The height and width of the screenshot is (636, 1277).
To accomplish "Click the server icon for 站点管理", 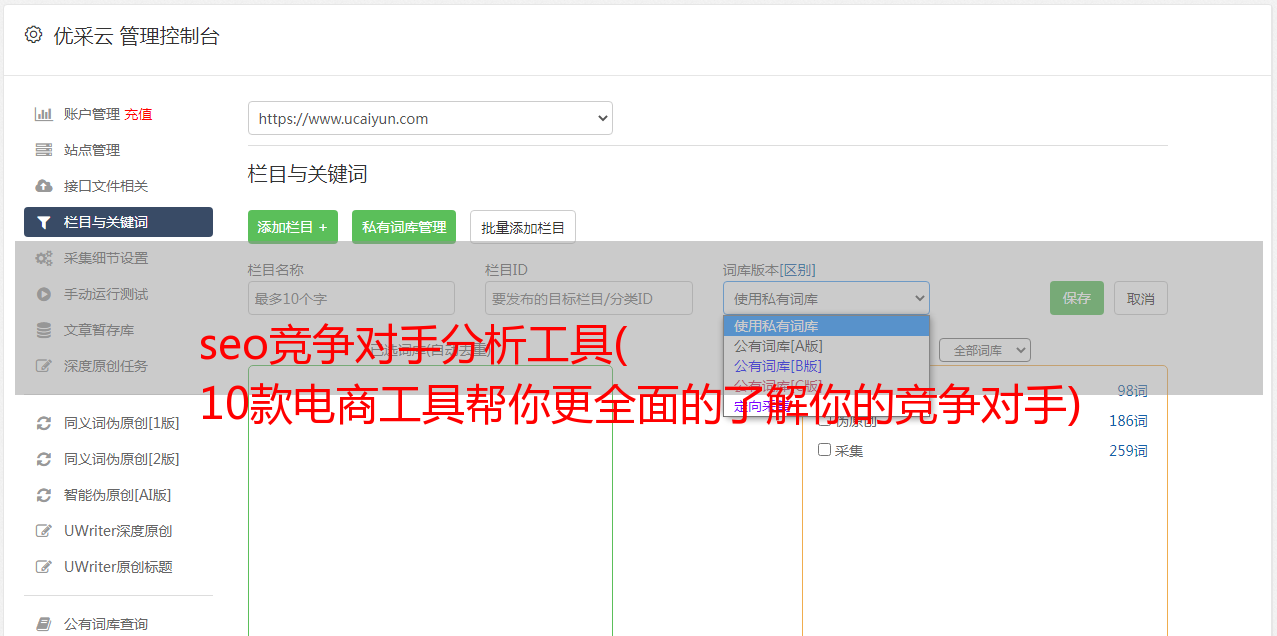I will 43,150.
